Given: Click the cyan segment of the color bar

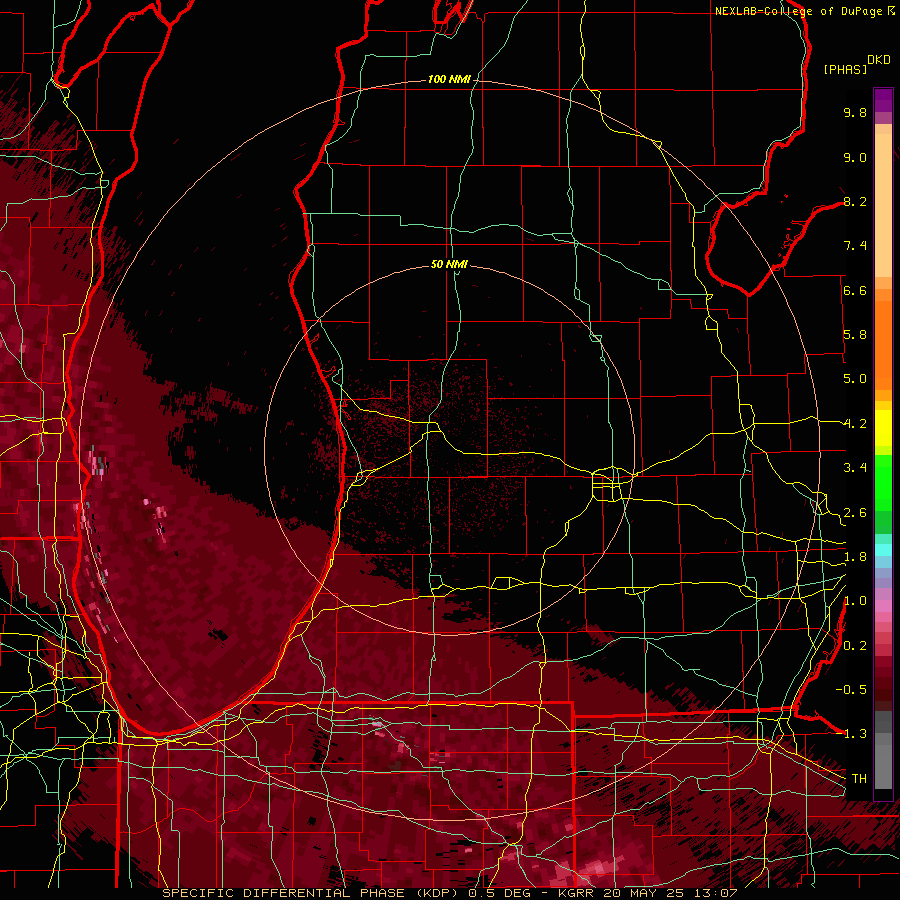Looking at the screenshot, I should (x=883, y=550).
